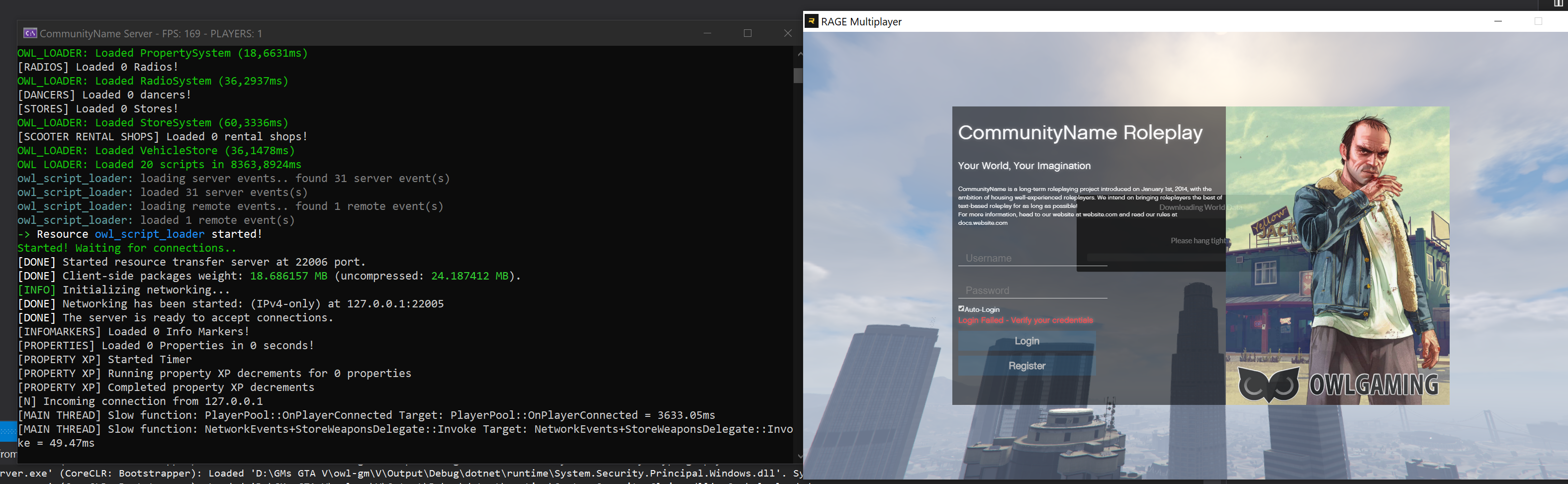Viewport: 1568px width, 484px height.
Task: Click the console scrollbar up arrow
Action: [x=799, y=54]
